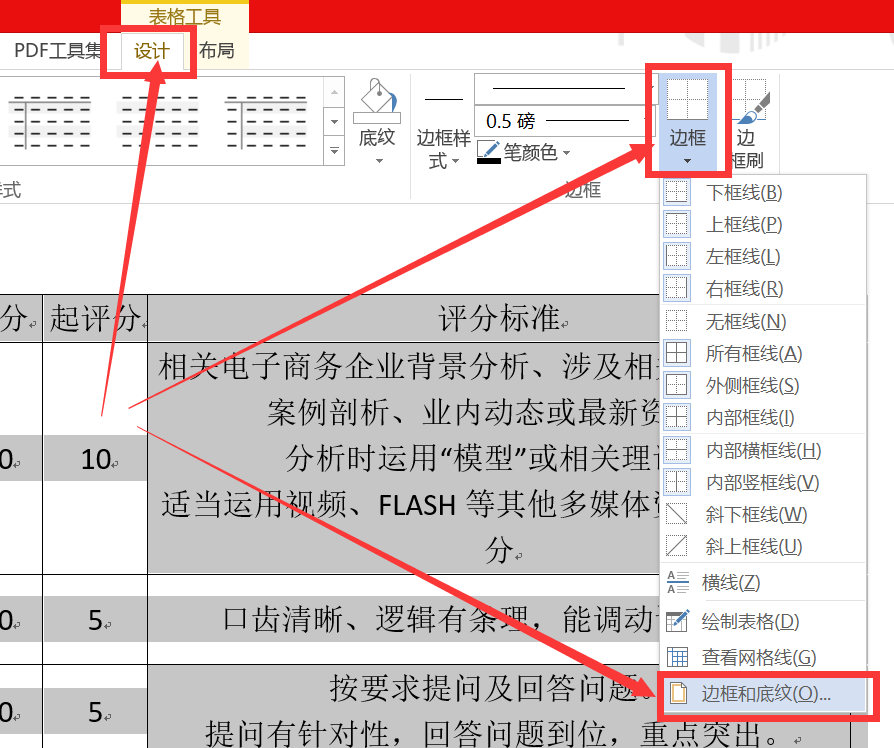Click the 外侧框线 outside borders icon
894x748 pixels.
tap(677, 385)
